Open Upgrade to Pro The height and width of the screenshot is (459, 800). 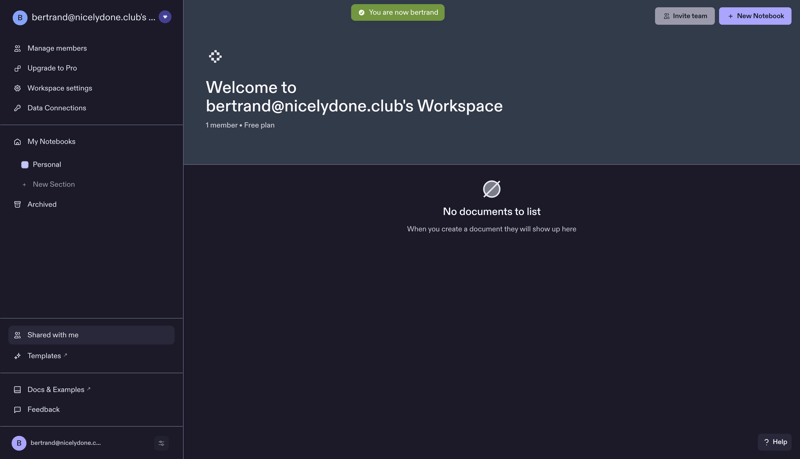52,68
